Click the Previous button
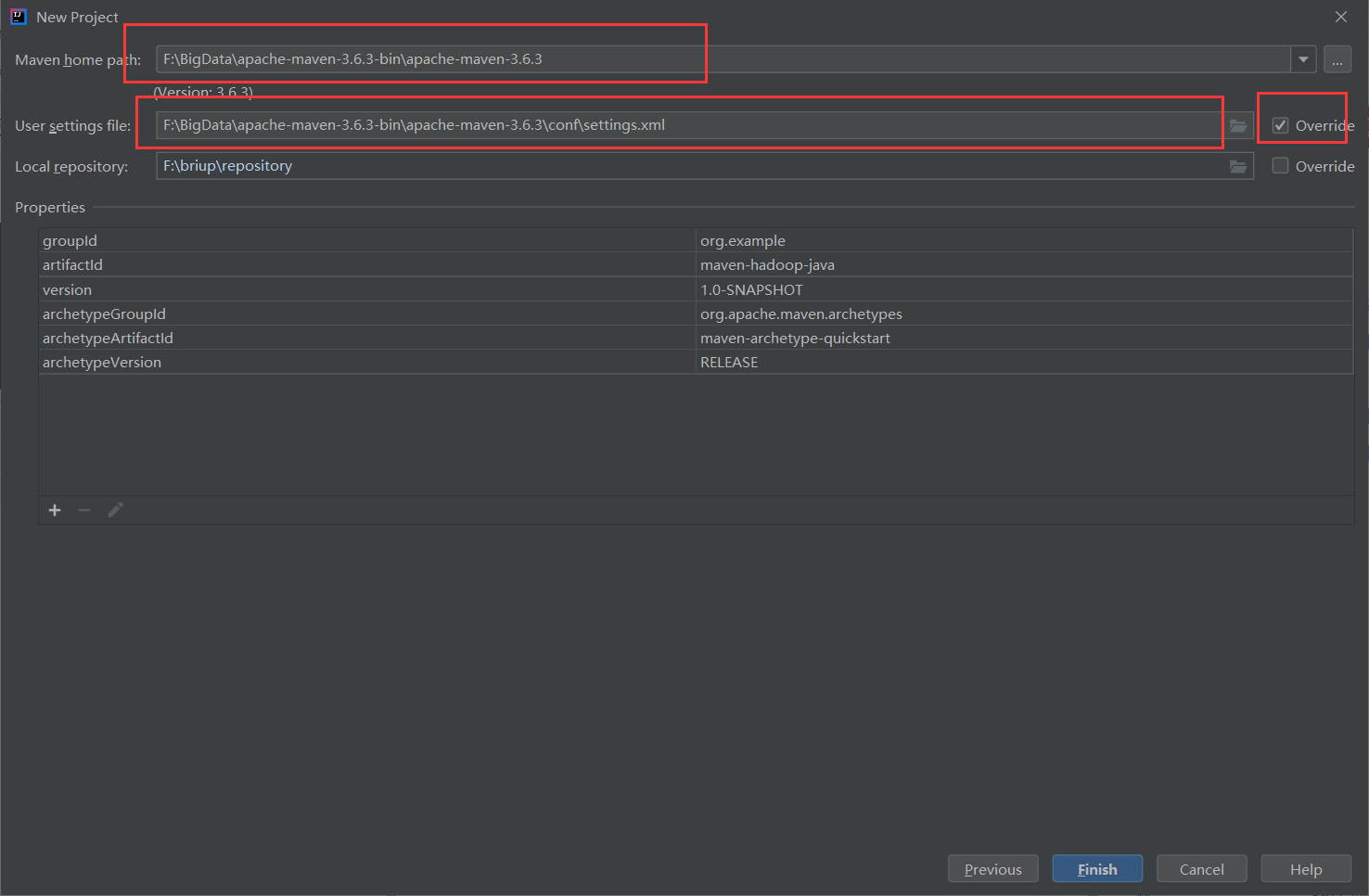The image size is (1369, 896). click(x=992, y=868)
